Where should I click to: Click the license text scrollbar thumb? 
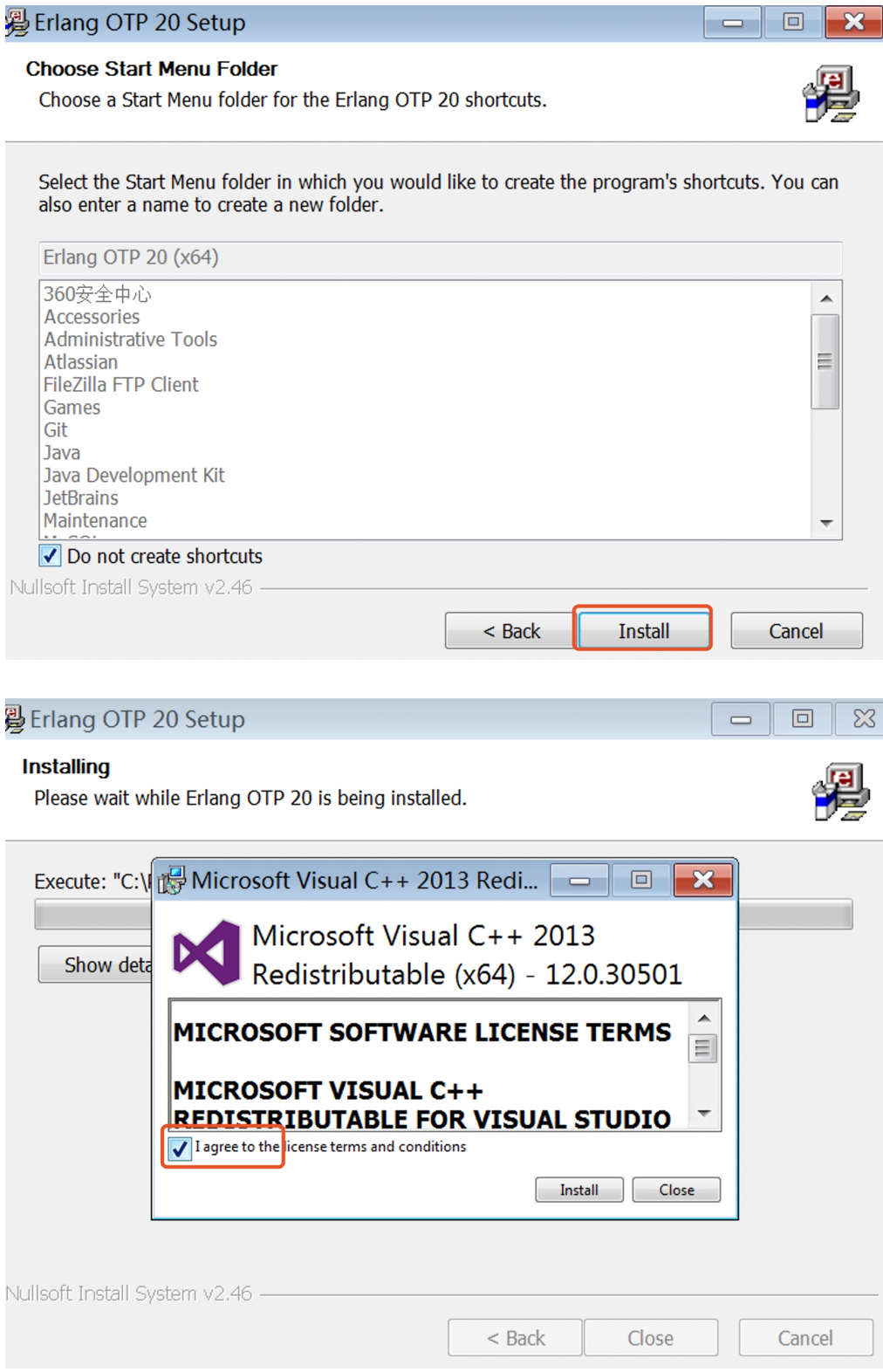(x=704, y=1048)
